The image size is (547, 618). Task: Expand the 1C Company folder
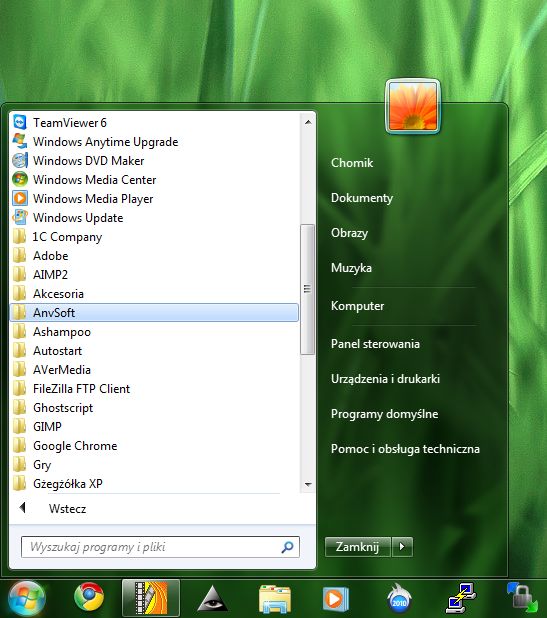click(x=154, y=236)
